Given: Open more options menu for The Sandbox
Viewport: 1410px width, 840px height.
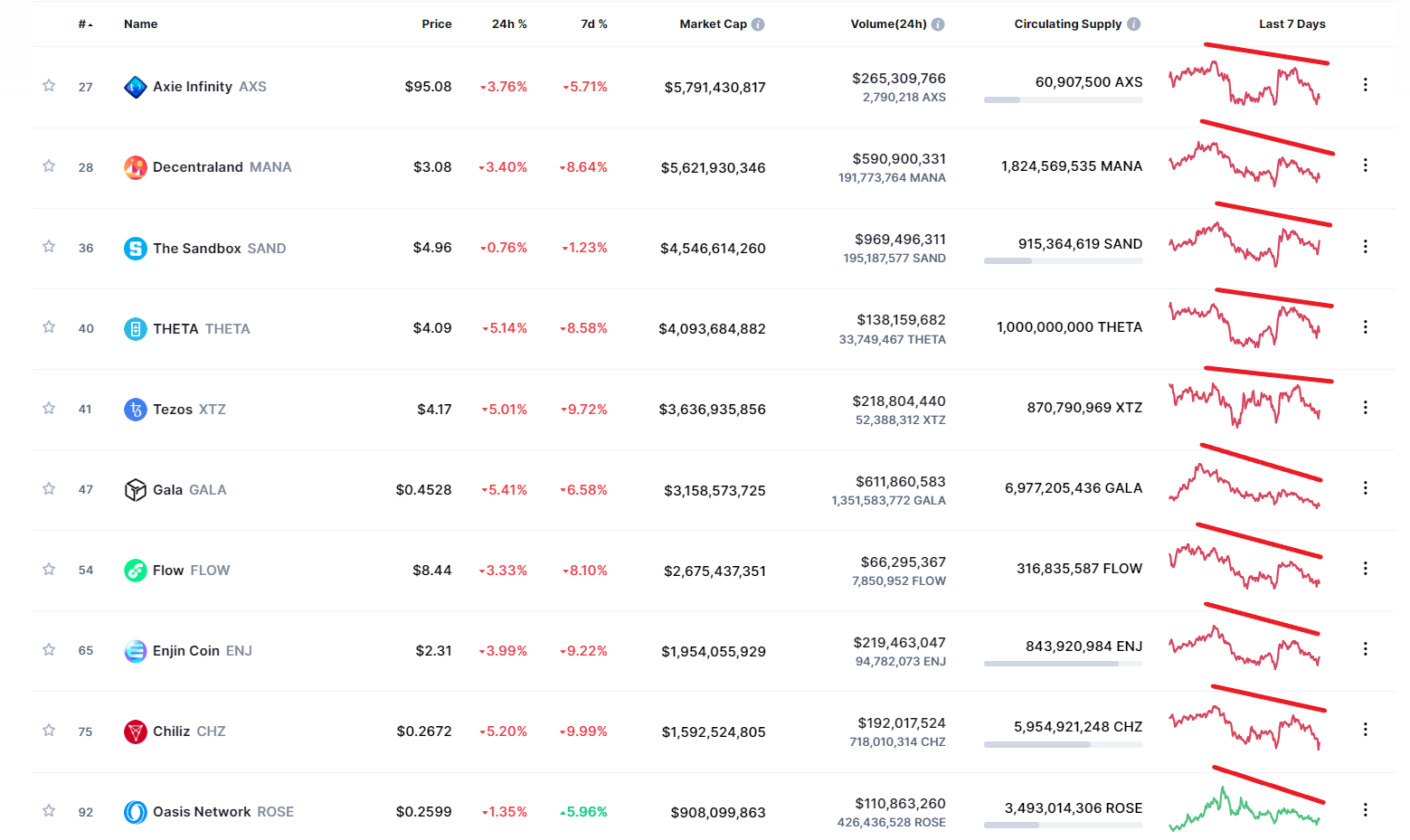Looking at the screenshot, I should [1365, 246].
